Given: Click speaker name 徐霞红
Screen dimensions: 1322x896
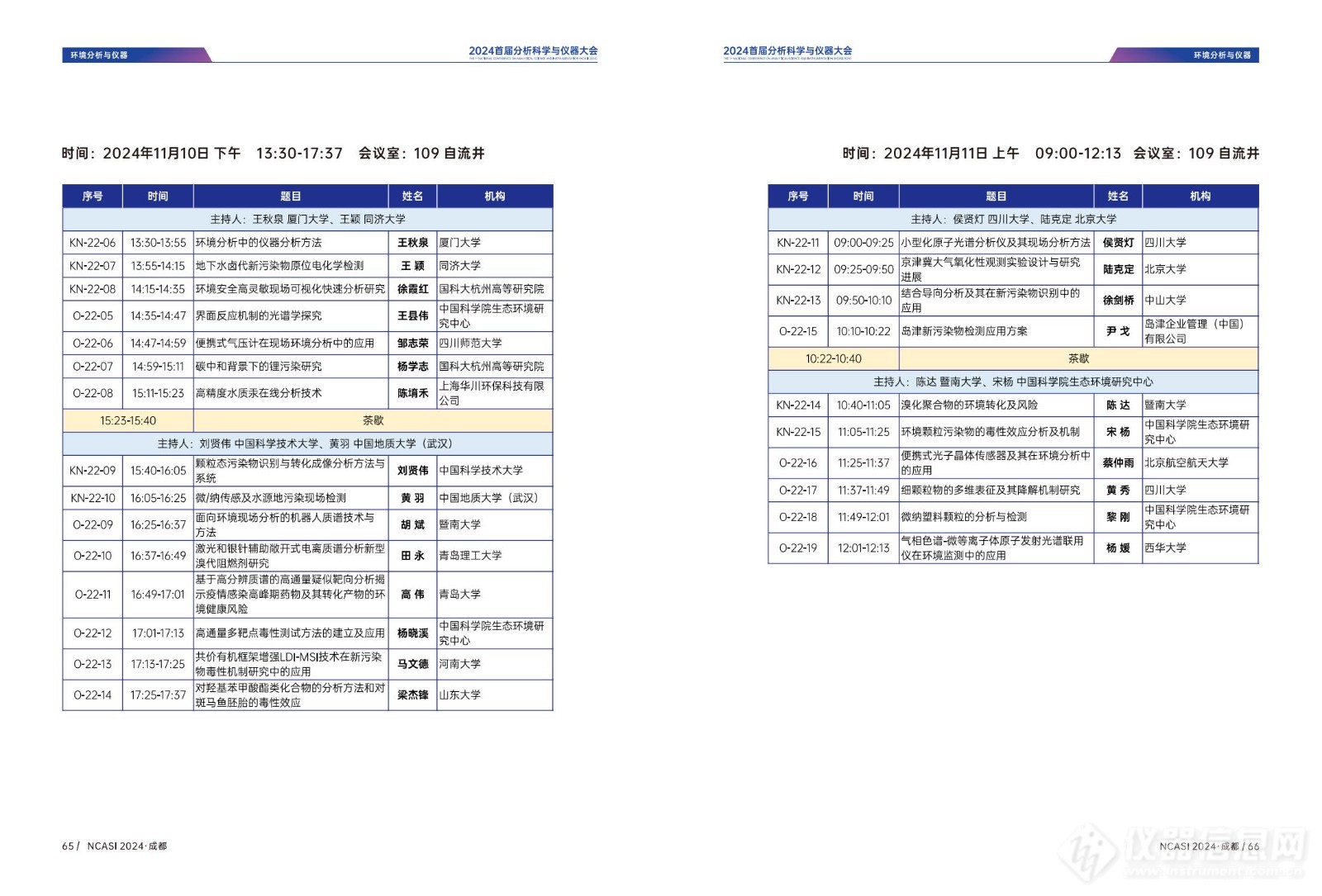Looking at the screenshot, I should point(412,289).
